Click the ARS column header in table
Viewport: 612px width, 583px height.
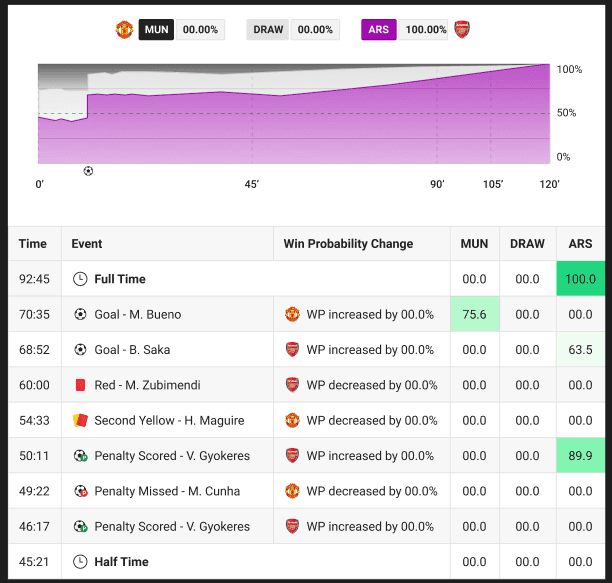click(580, 244)
